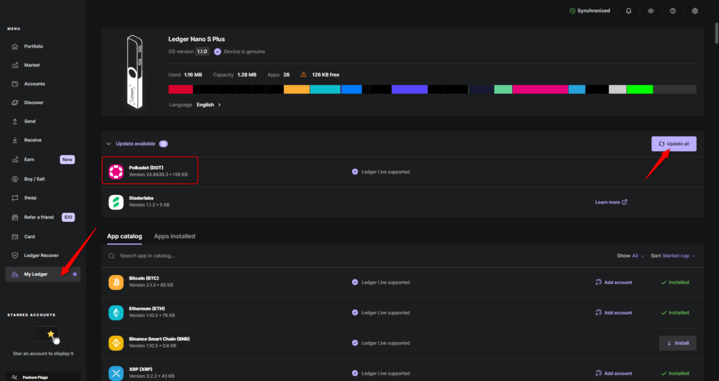Click the Staderlabs app icon

[116, 202]
